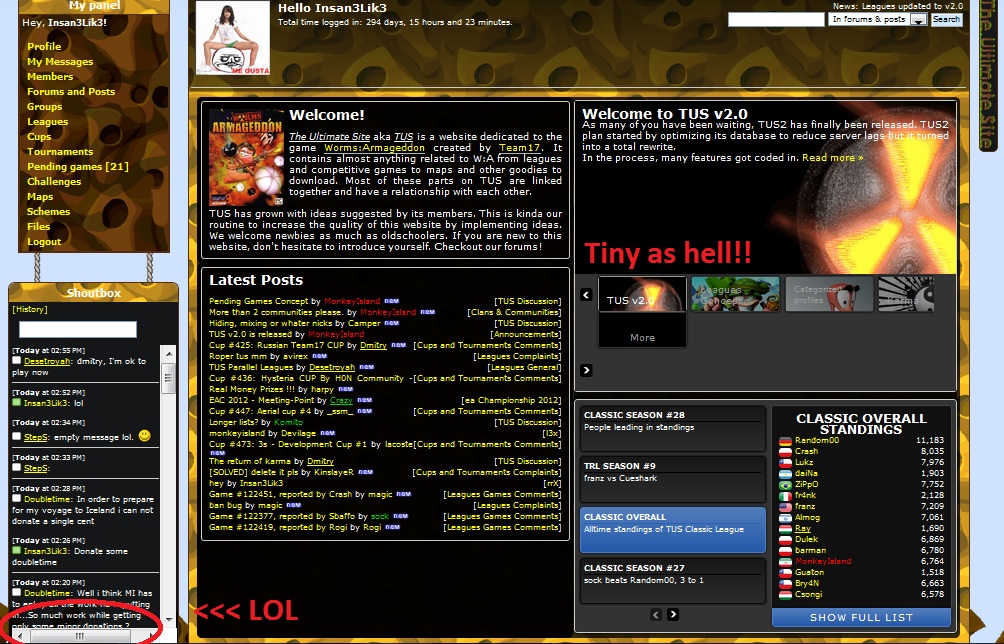1004x644 pixels.
Task: Open Forums and Posts from My panel
Action: [x=71, y=92]
